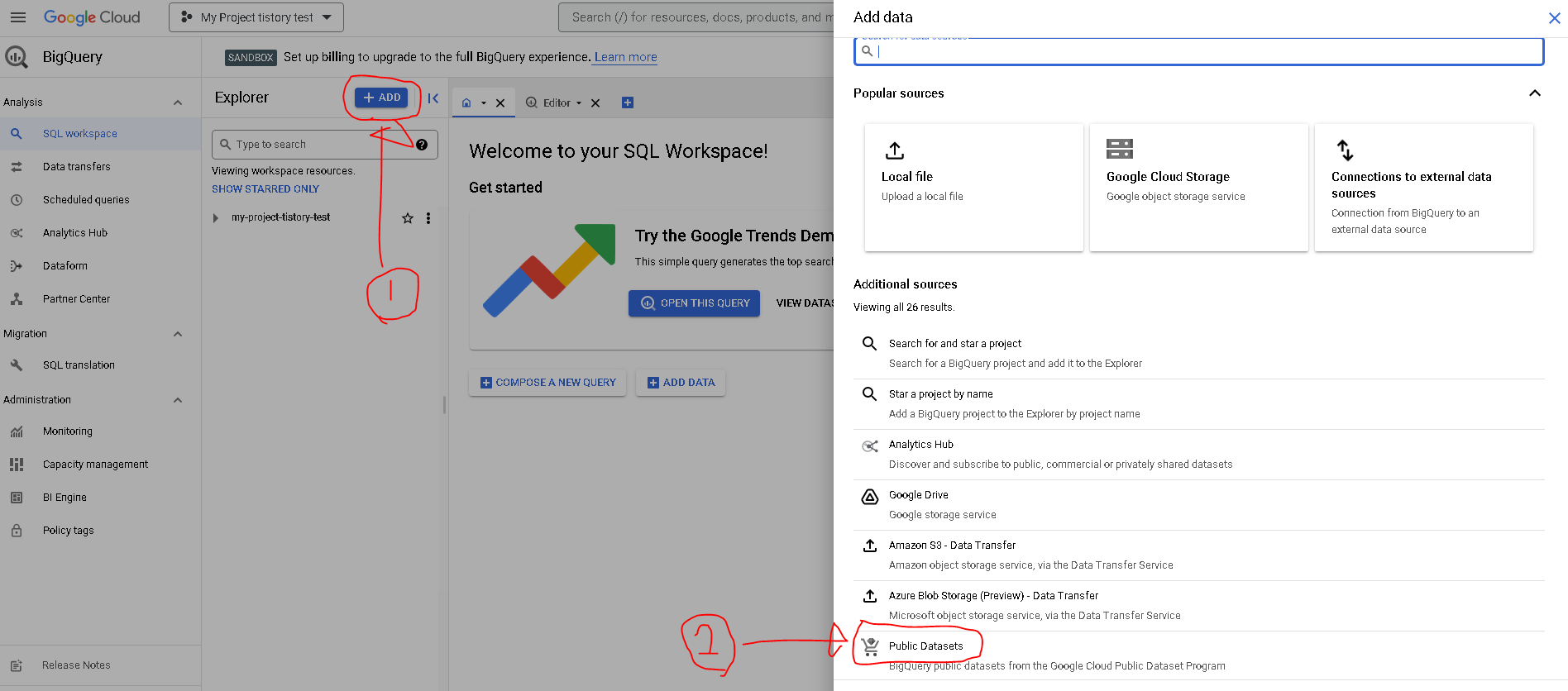1568x691 pixels.
Task: Open Partner Center page
Action: [100, 298]
